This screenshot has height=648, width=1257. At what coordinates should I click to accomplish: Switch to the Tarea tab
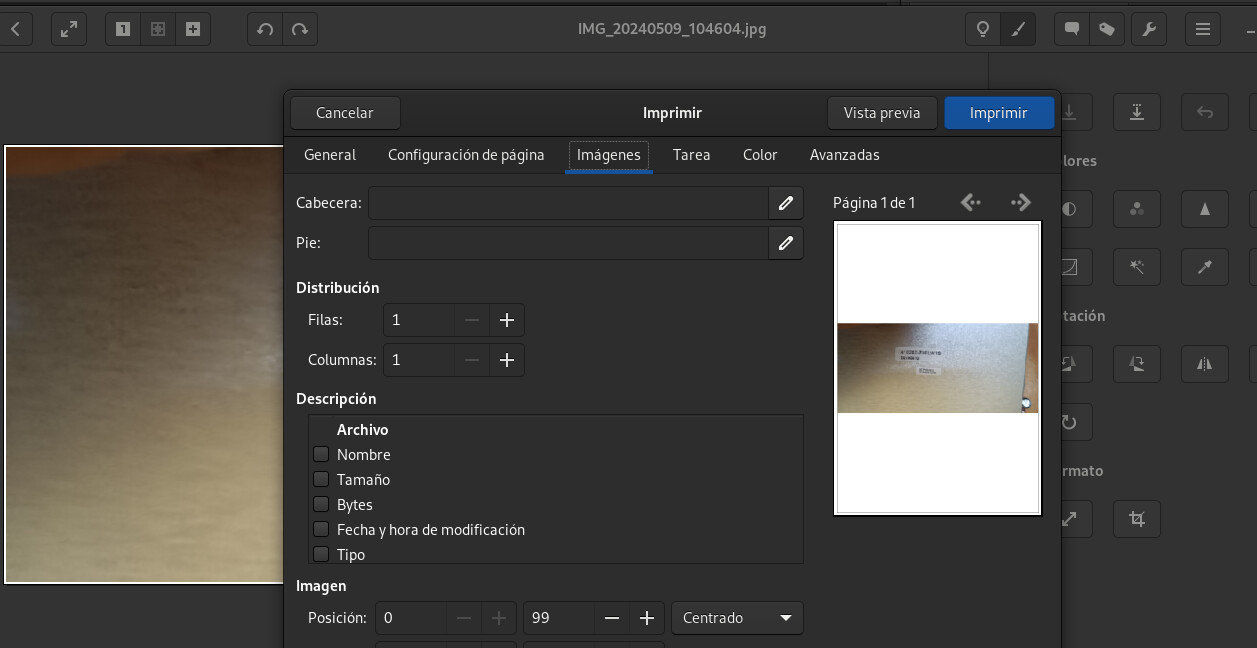(x=691, y=155)
